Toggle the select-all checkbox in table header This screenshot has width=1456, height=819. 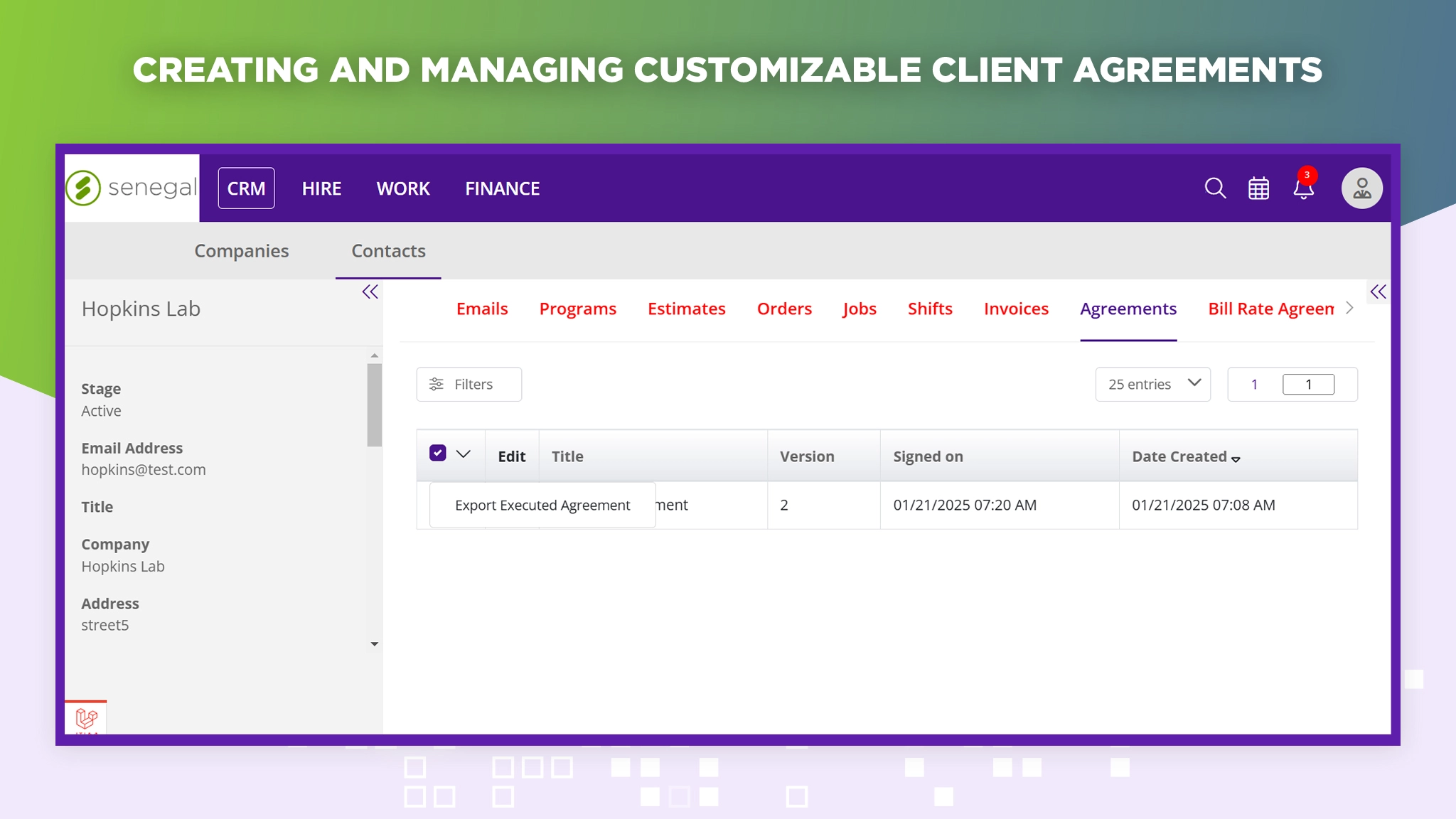coord(438,454)
